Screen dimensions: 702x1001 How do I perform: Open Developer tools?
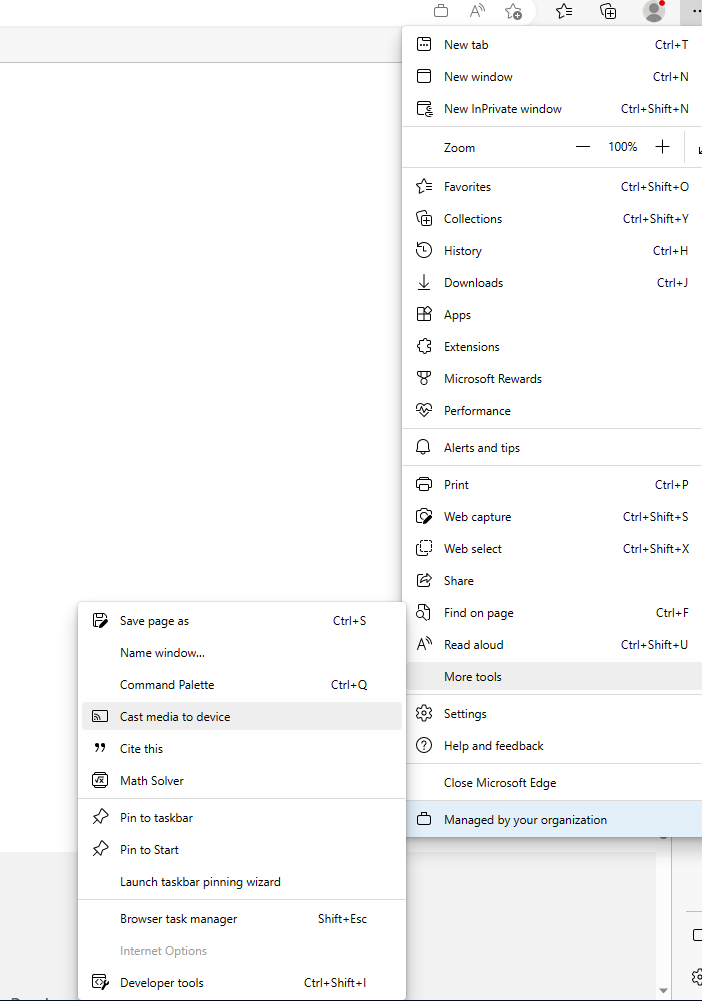click(242, 982)
